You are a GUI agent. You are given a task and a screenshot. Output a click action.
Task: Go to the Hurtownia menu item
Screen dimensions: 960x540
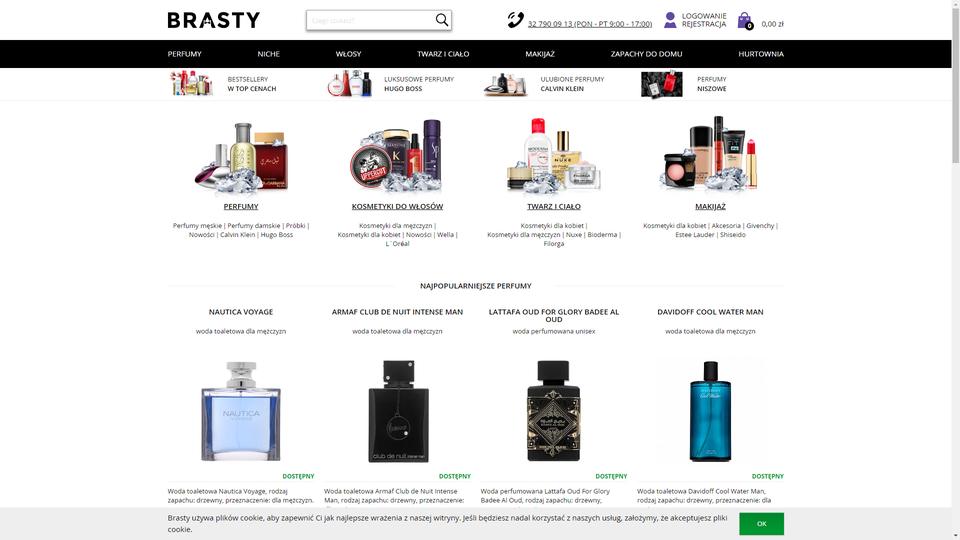[x=760, y=54]
